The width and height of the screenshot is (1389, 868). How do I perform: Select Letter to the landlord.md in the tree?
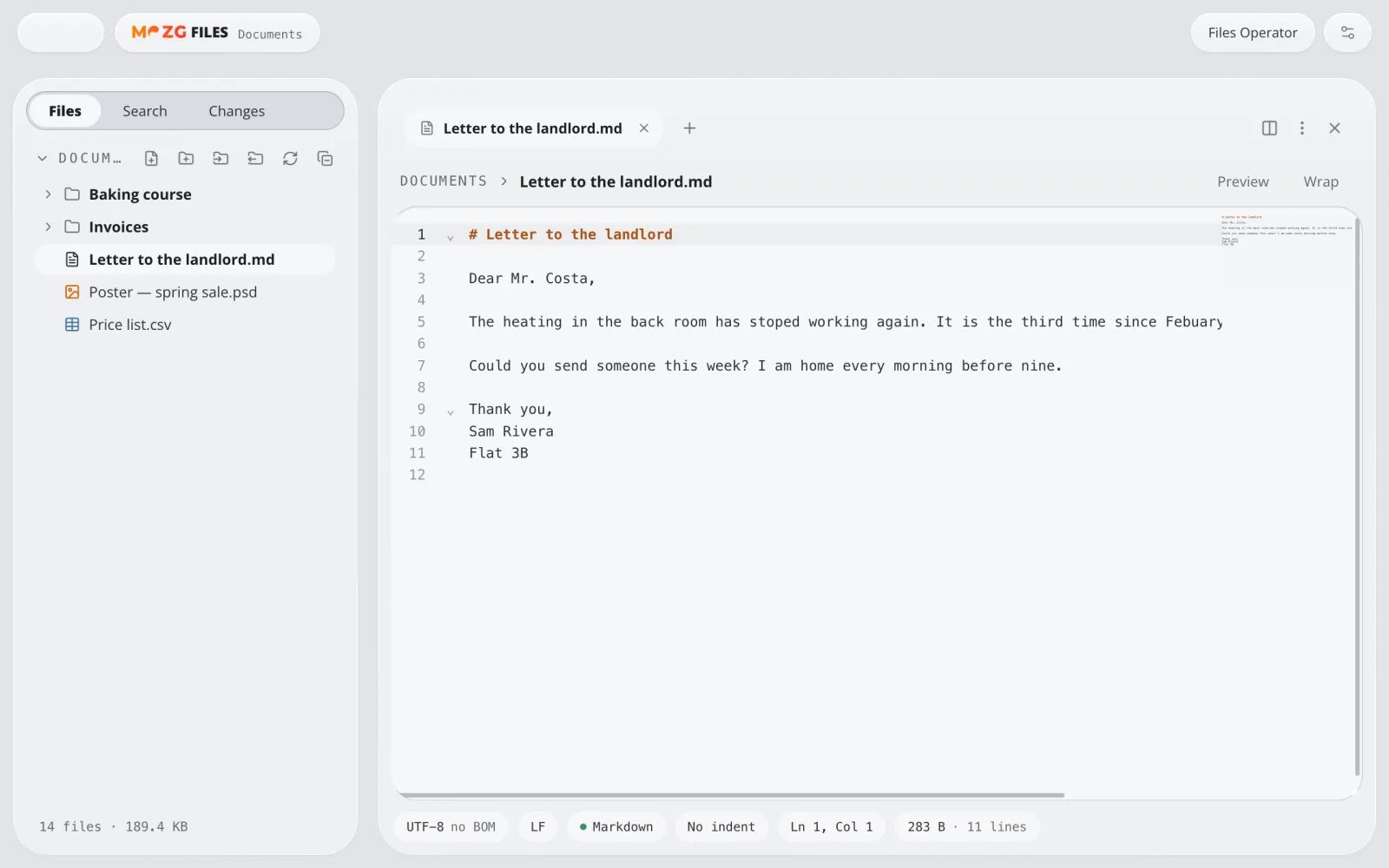(x=185, y=260)
